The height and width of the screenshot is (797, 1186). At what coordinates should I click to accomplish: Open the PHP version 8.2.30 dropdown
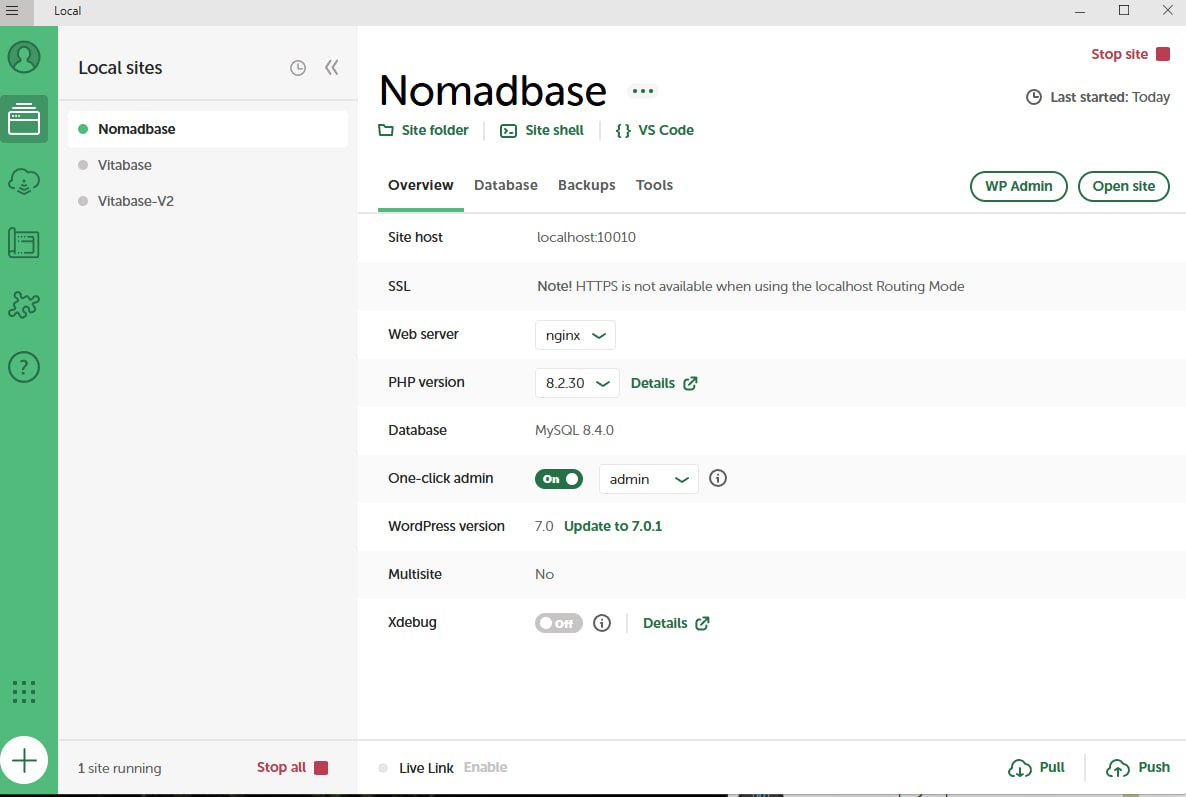(577, 383)
